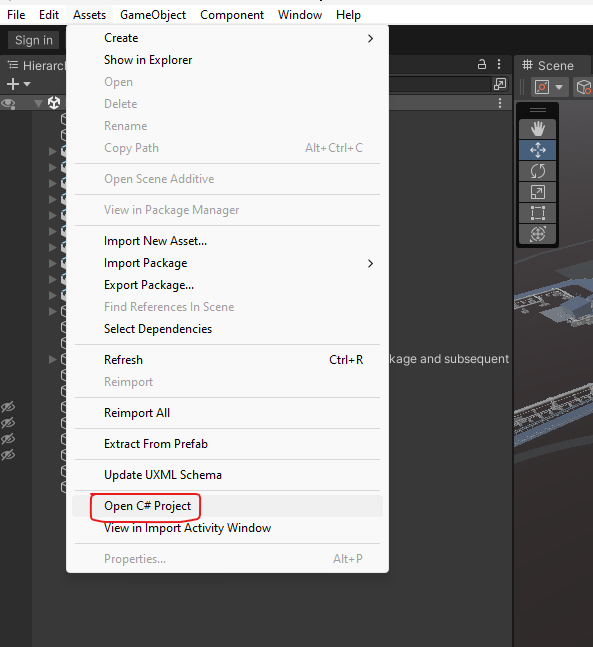Switch to the Scene tab
This screenshot has width=593, height=647.
click(x=548, y=66)
